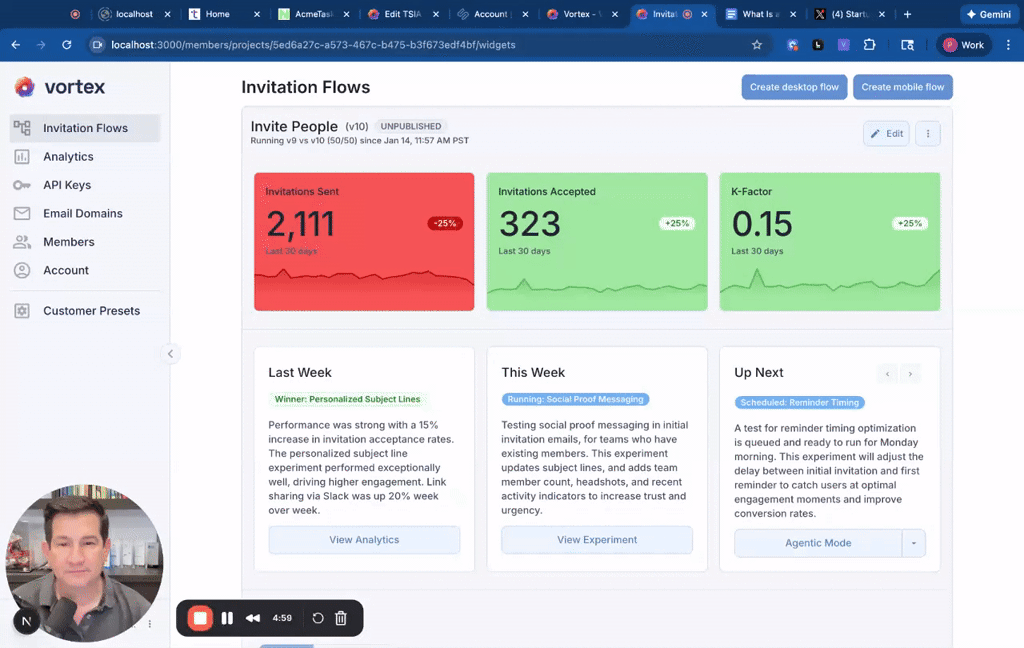Click the Invitation Flows sidebar icon
1024x648 pixels.
[22, 128]
